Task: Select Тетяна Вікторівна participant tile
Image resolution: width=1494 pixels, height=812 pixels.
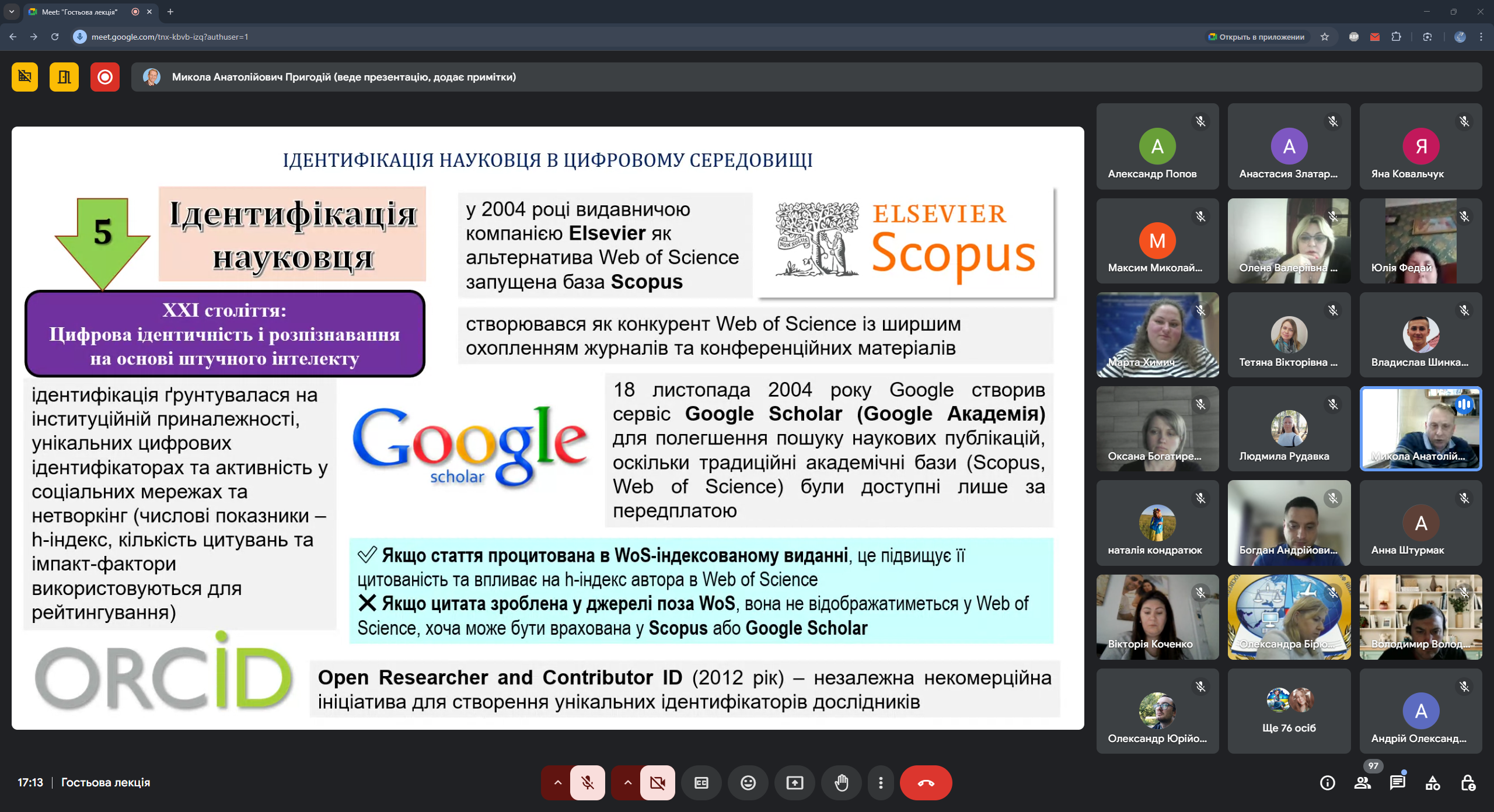Action: coord(1289,335)
